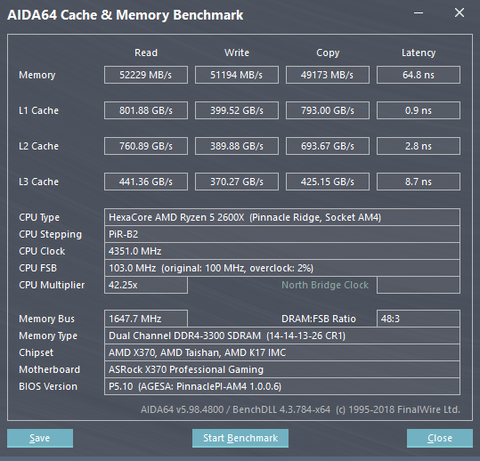Click the CPU Stepping value PiR-B2
480x461 pixels.
(x=282, y=234)
